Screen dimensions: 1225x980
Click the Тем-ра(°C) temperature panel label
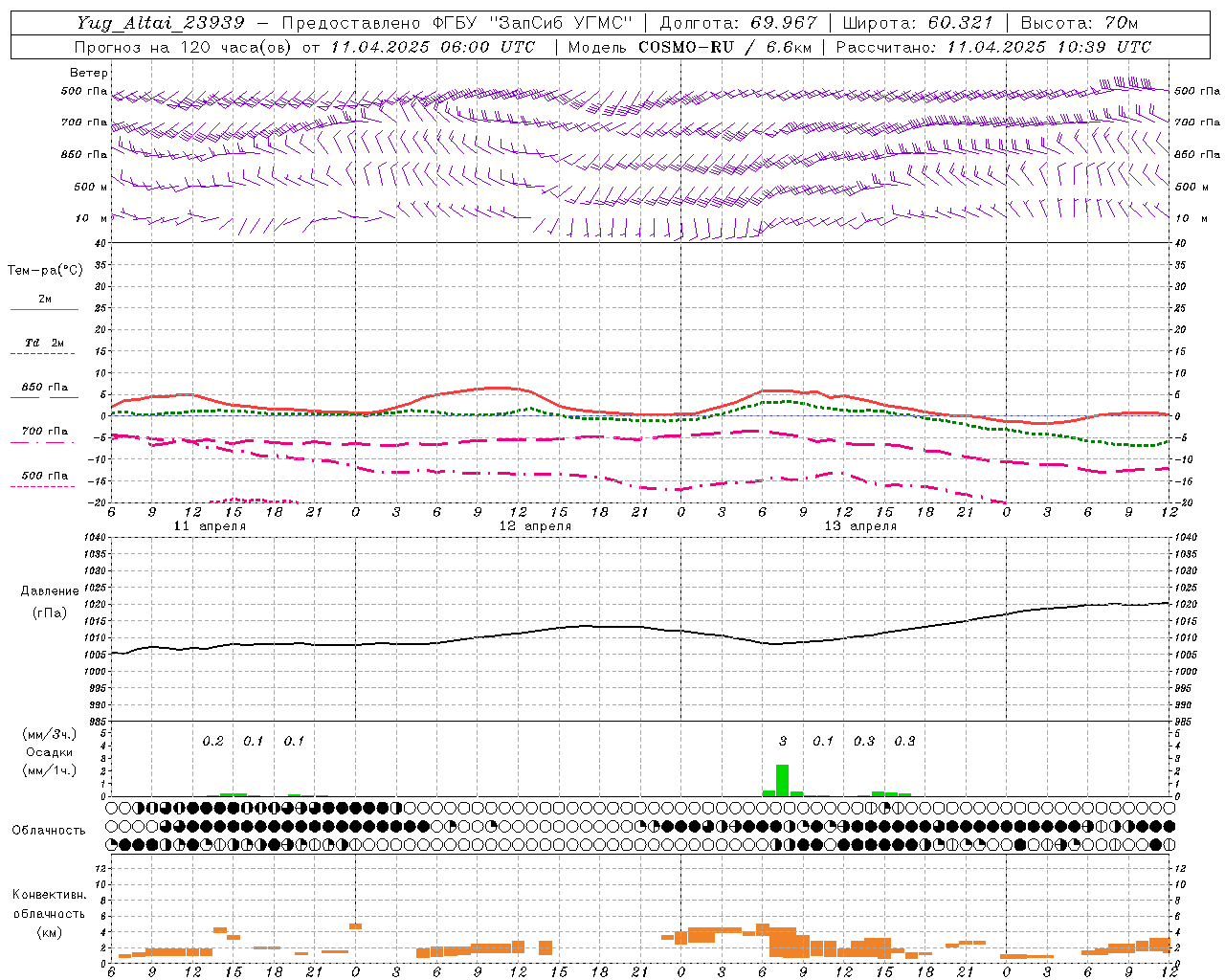(45, 271)
